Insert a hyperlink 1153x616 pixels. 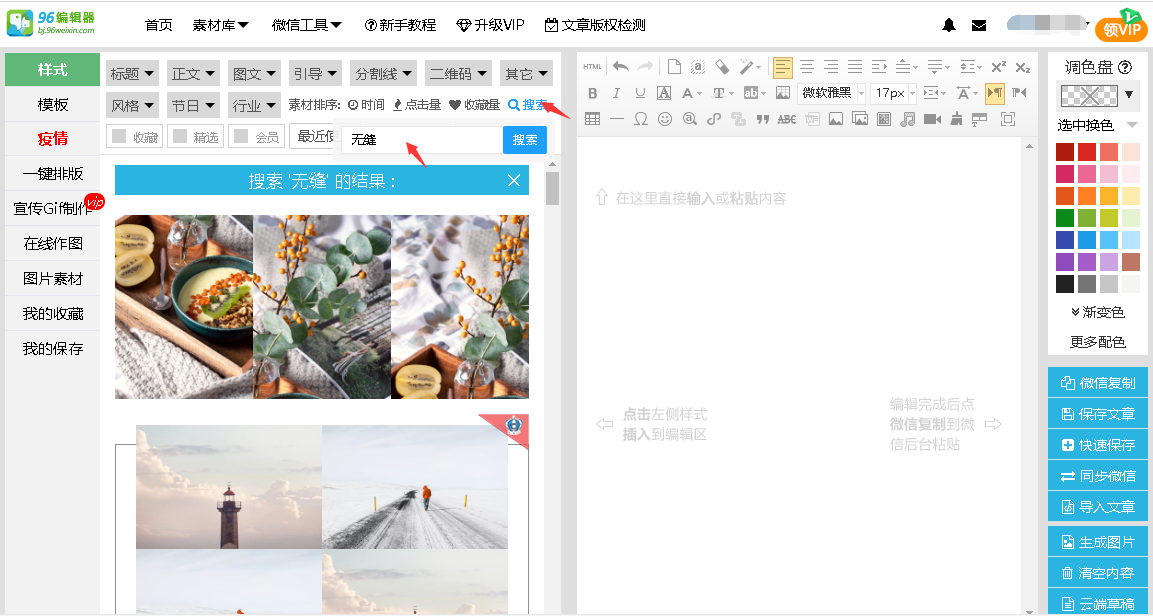[713, 118]
